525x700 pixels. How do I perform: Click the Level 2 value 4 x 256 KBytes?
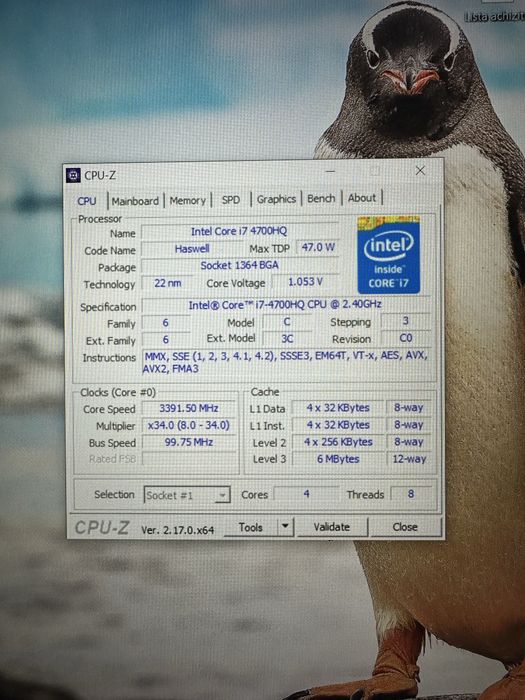coord(338,442)
